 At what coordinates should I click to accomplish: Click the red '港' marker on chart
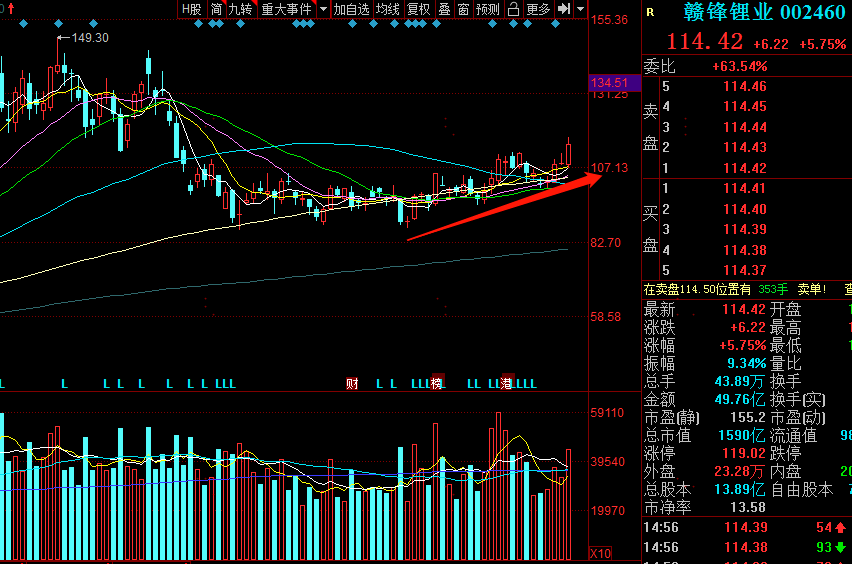pos(506,384)
